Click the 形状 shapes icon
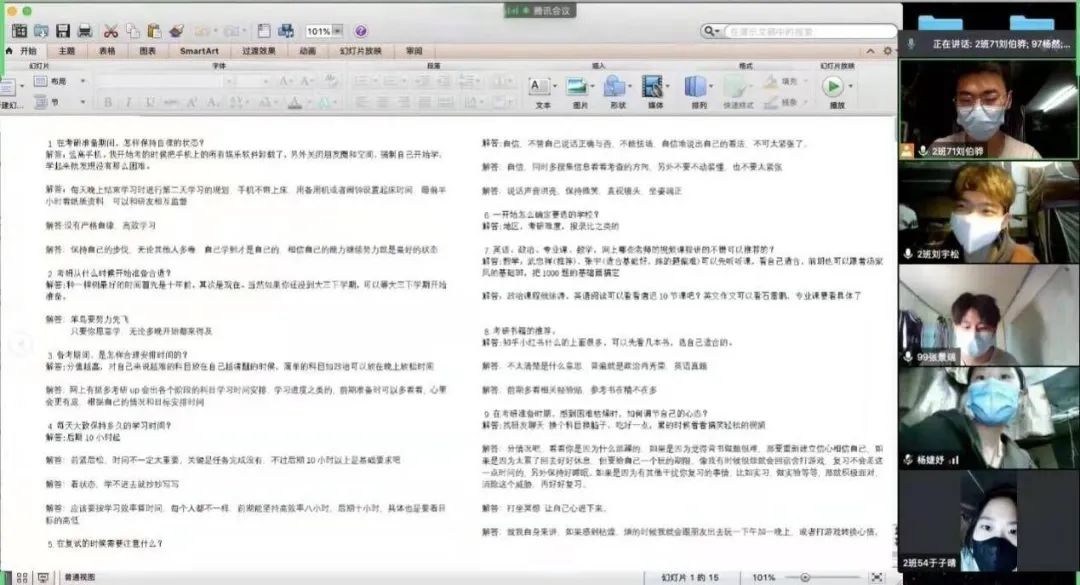 coord(618,89)
